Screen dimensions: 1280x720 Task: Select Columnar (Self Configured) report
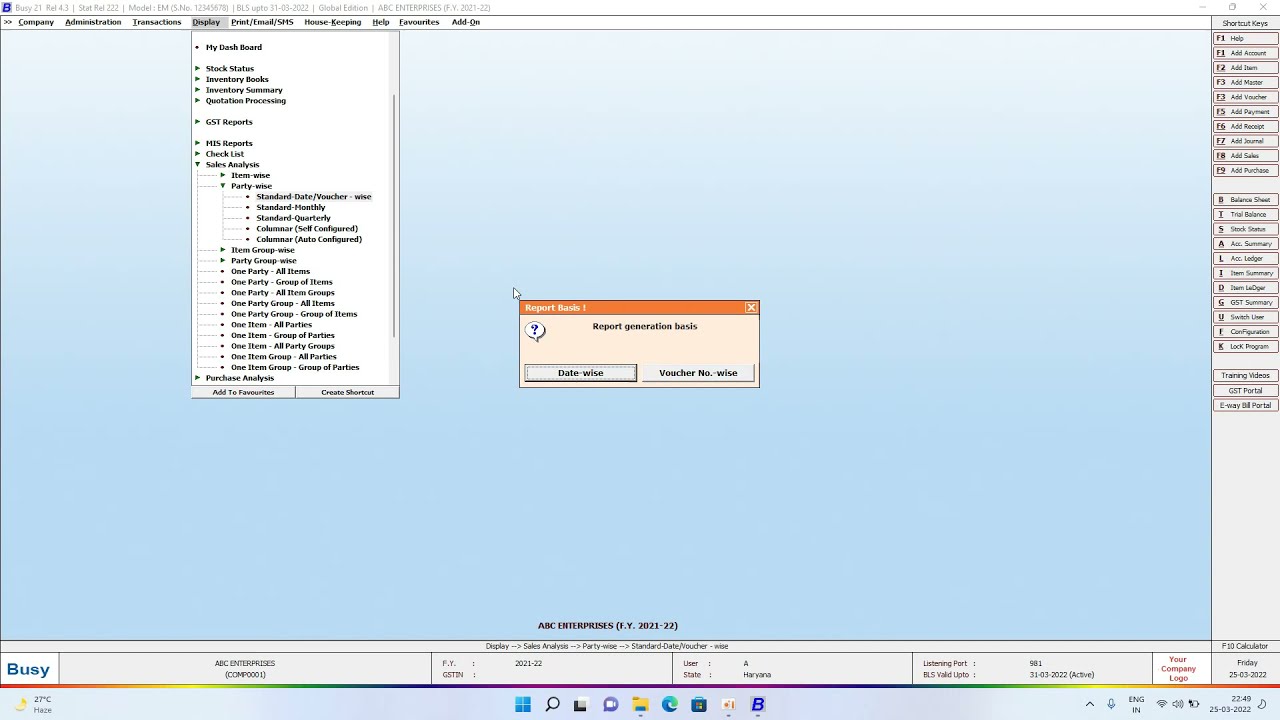click(x=307, y=229)
